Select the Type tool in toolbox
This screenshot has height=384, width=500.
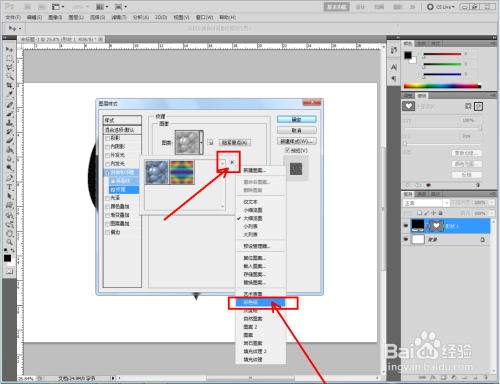pyautogui.click(x=9, y=187)
